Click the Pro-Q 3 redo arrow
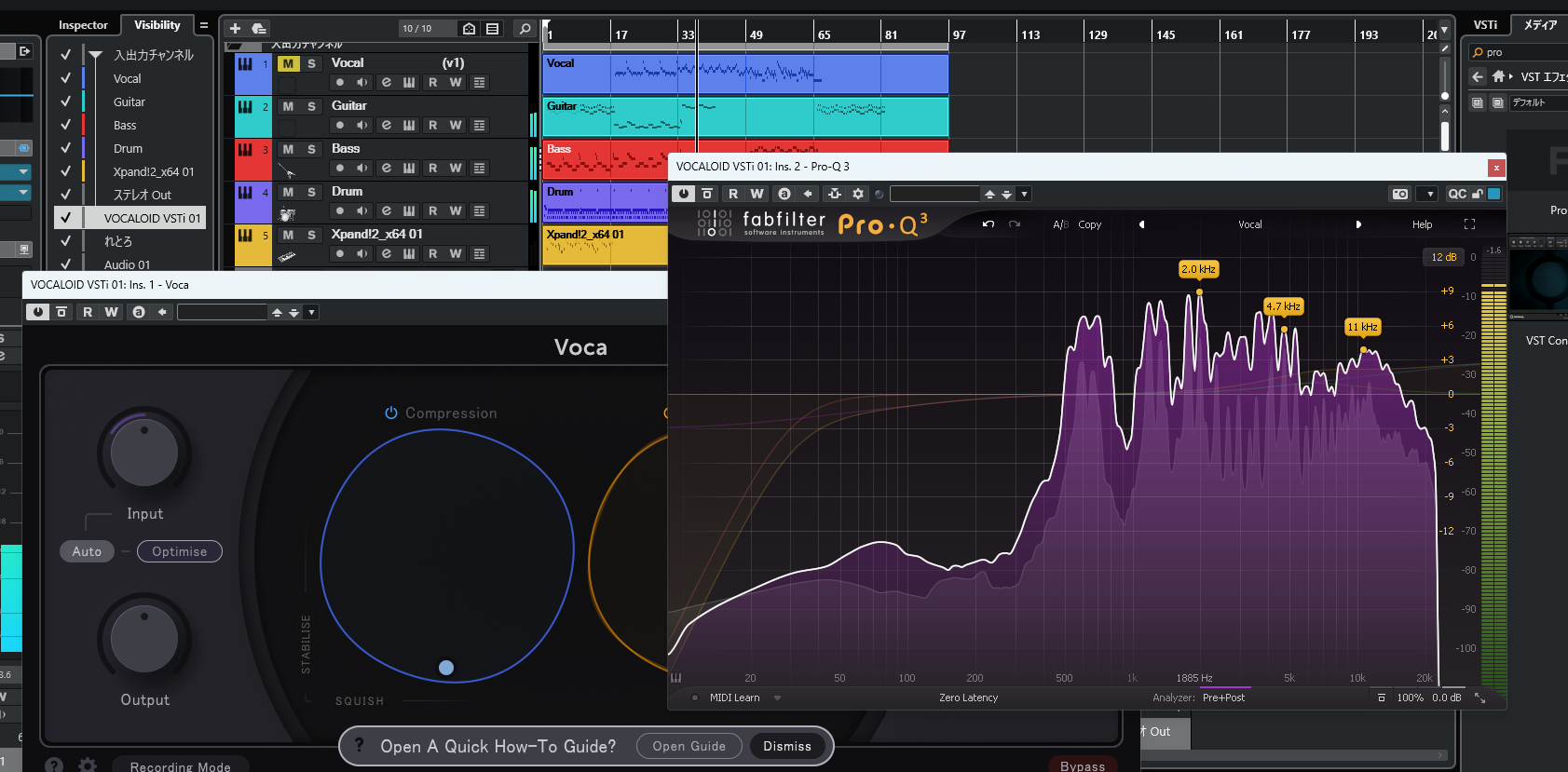This screenshot has height=772, width=1568. (1015, 224)
